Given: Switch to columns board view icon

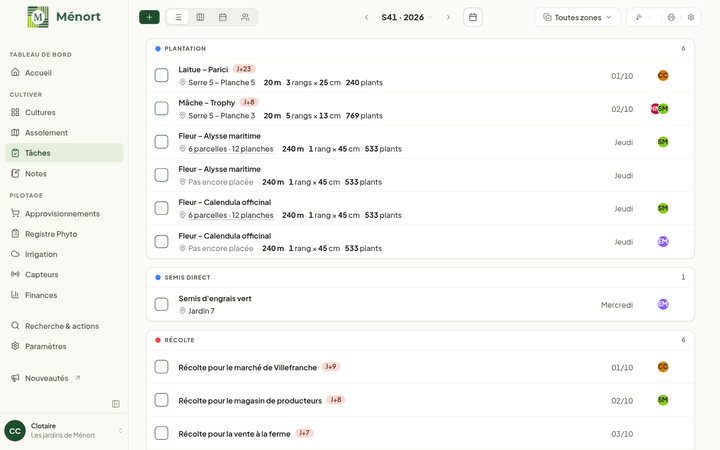Looking at the screenshot, I should pos(200,17).
